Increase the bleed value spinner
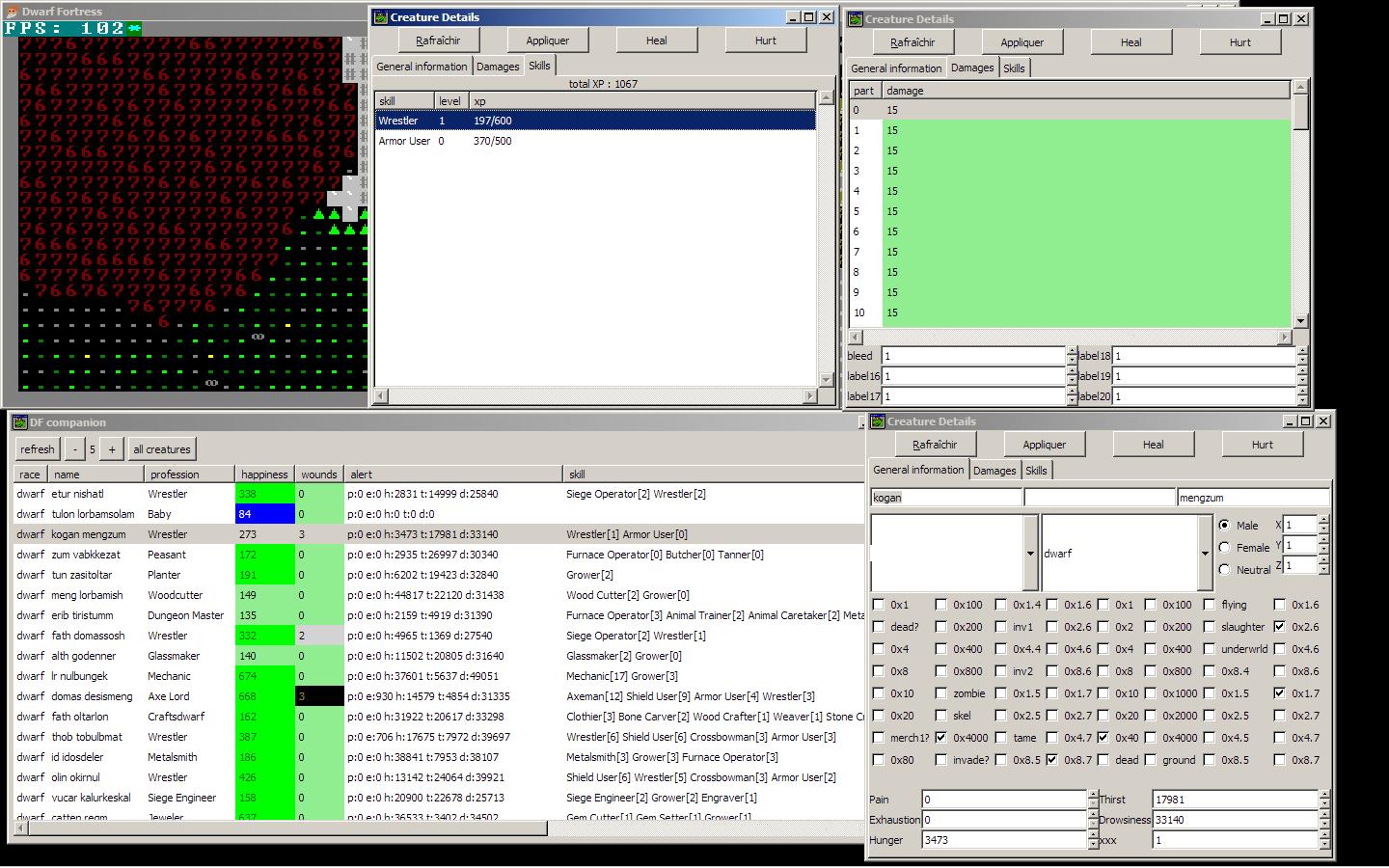The width and height of the screenshot is (1389, 868). [1072, 351]
